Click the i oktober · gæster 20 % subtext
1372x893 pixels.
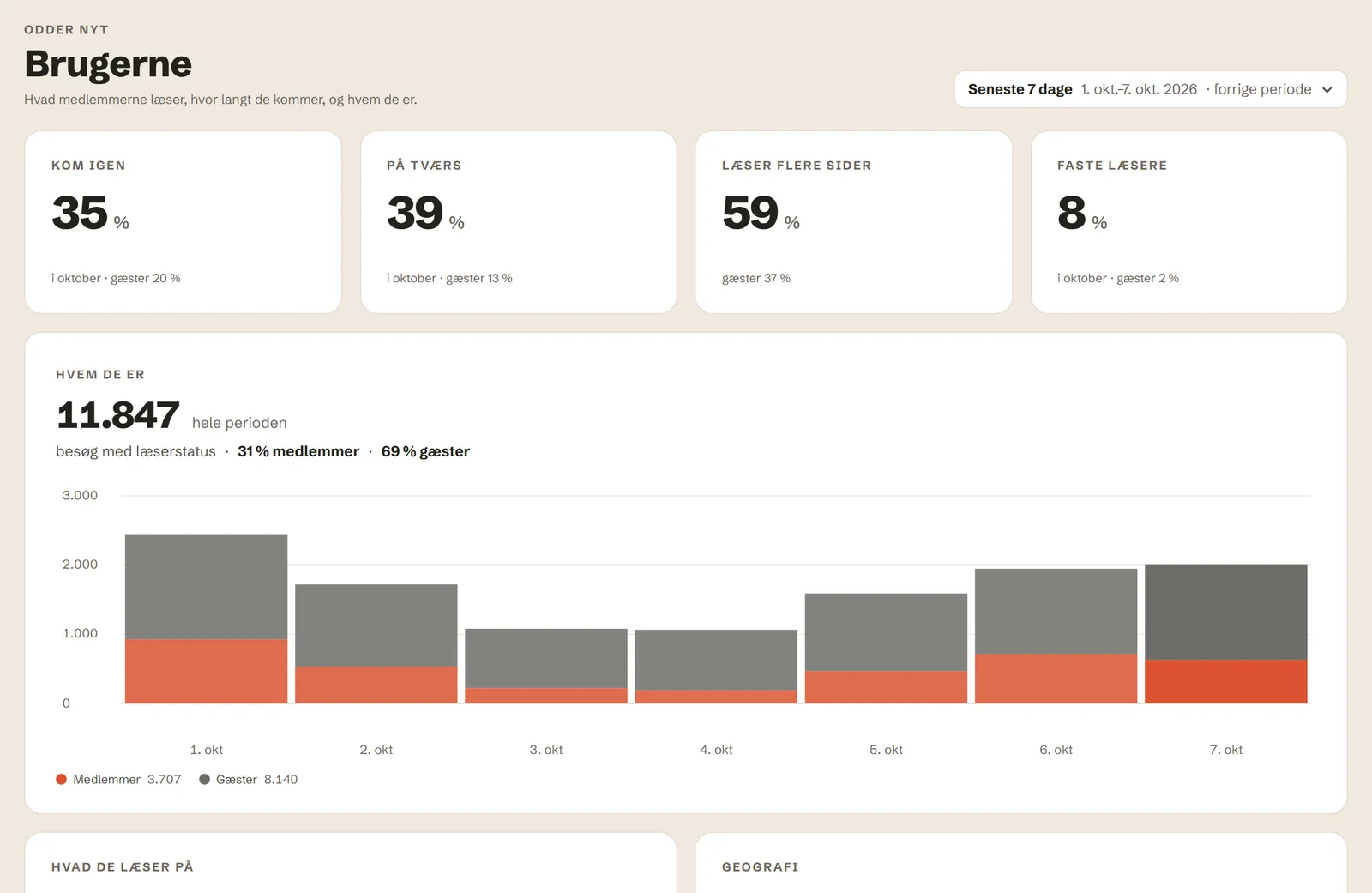click(x=116, y=278)
